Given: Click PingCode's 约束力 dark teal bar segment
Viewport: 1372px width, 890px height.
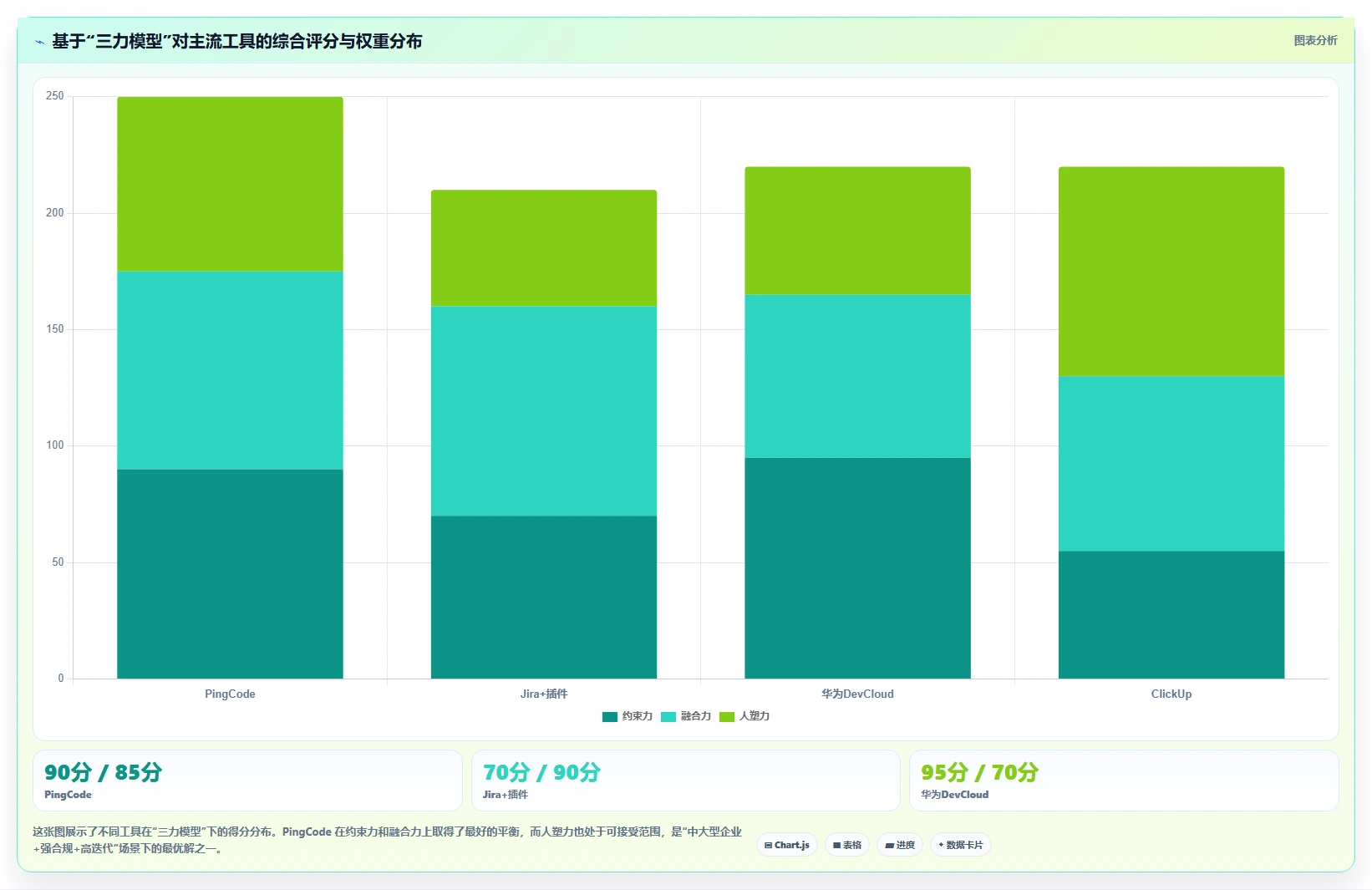Looking at the screenshot, I should (230, 574).
